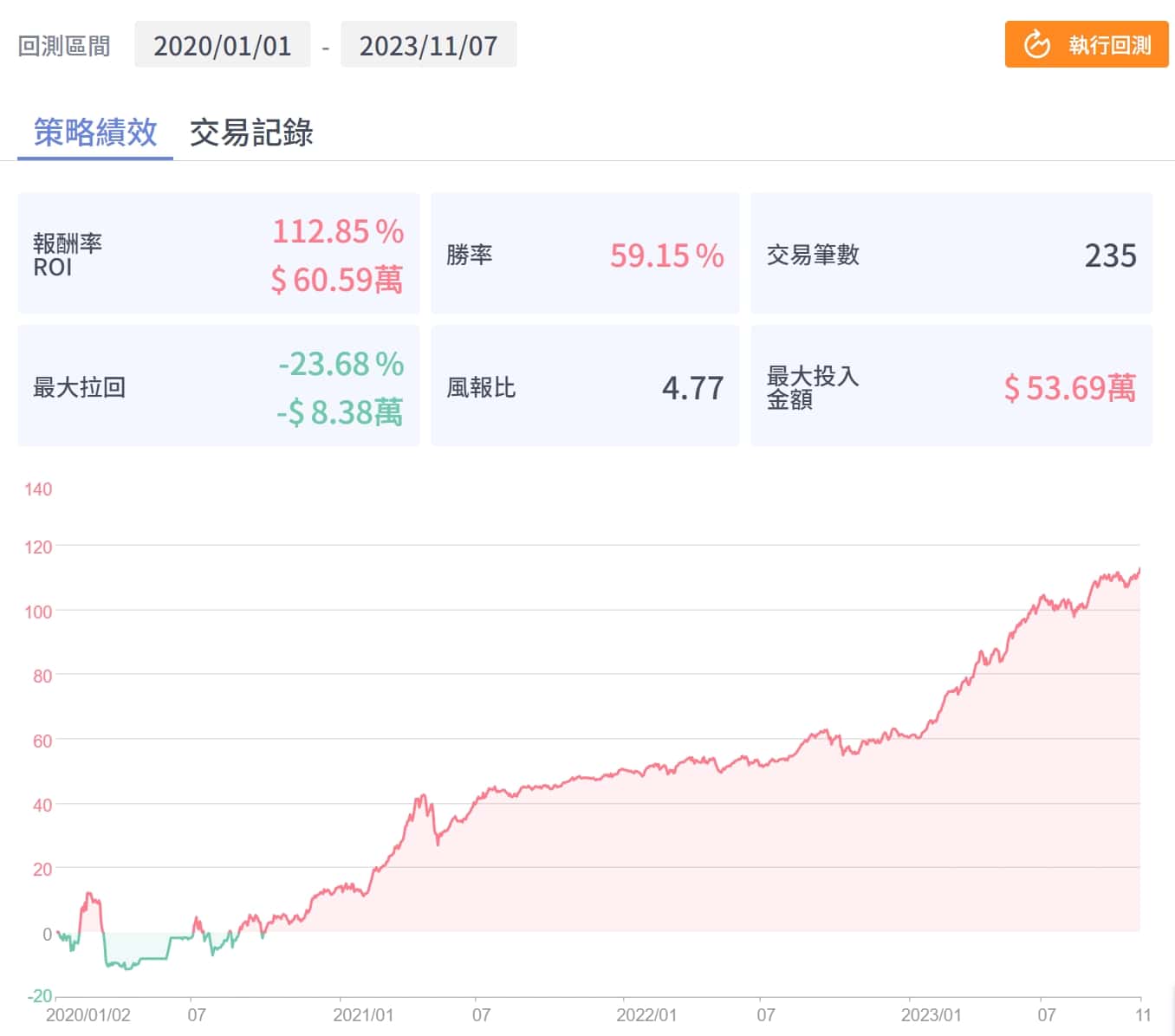Switch to the 交易記錄 tab

[251, 133]
